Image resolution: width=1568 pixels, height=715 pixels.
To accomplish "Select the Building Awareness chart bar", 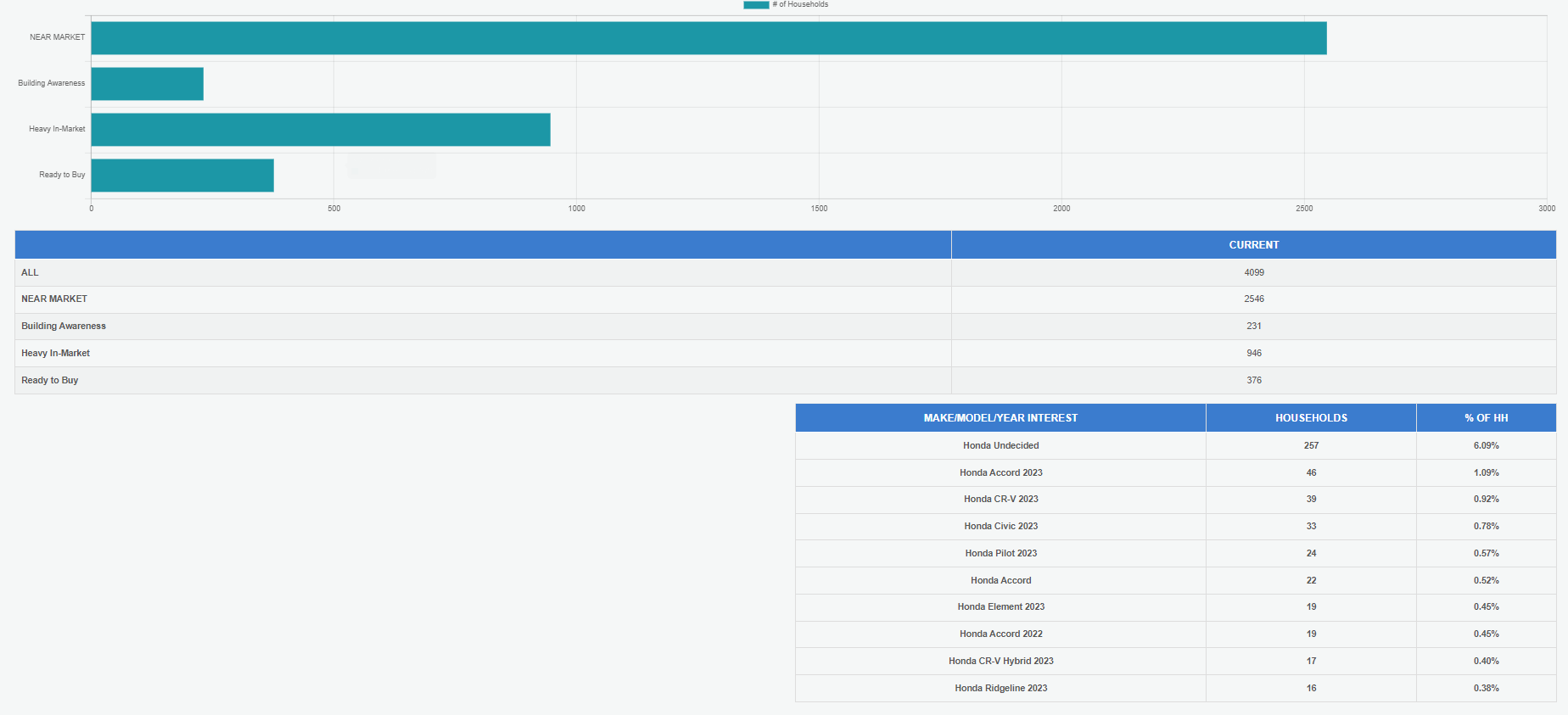I will tap(148, 84).
